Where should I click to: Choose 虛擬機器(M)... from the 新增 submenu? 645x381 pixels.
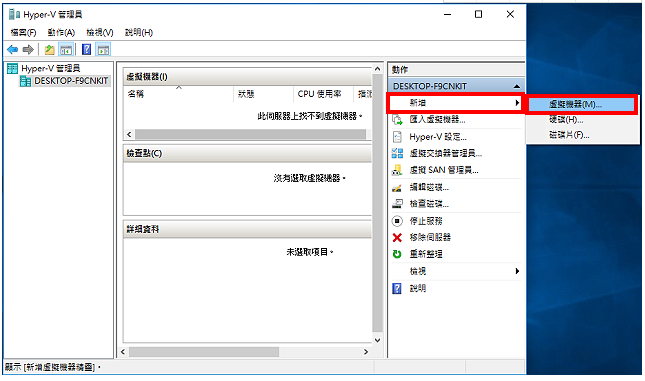coord(581,105)
